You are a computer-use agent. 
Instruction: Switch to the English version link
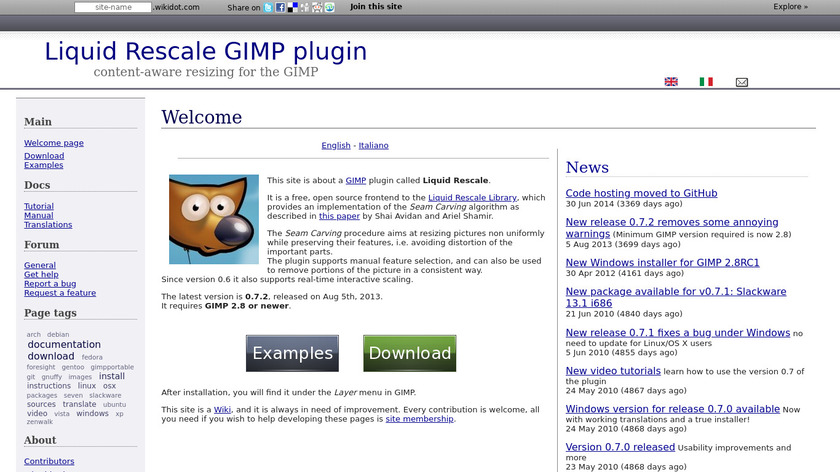pos(336,145)
